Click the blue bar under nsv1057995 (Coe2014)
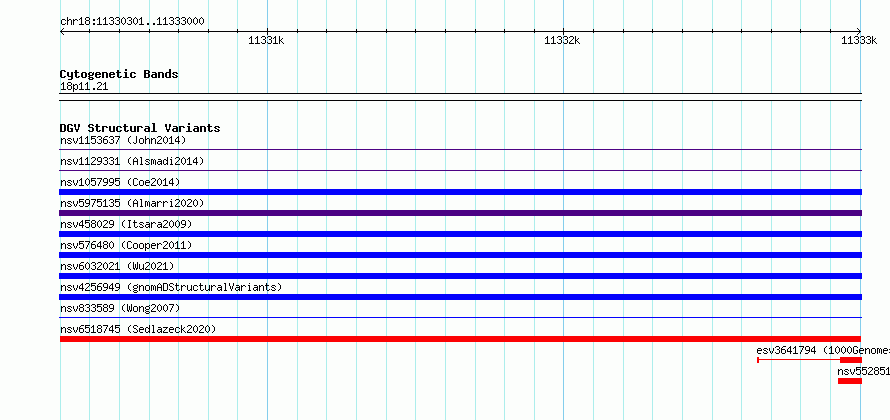 (x=460, y=192)
